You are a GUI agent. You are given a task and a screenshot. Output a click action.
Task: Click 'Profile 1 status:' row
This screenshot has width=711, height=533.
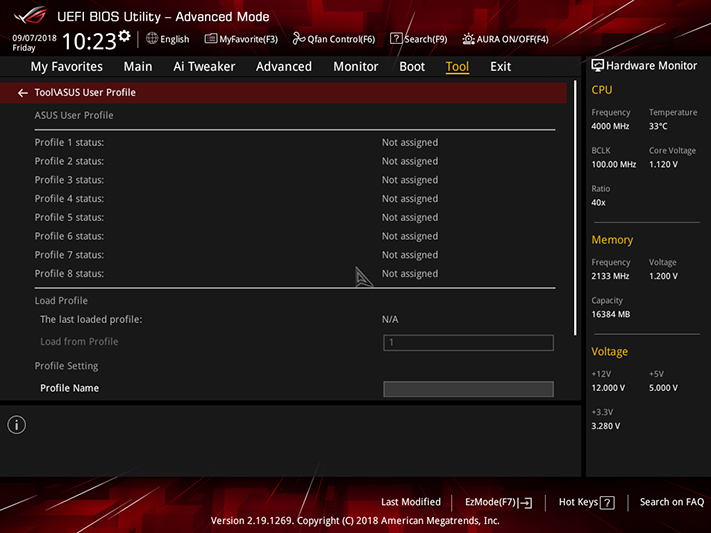point(295,142)
